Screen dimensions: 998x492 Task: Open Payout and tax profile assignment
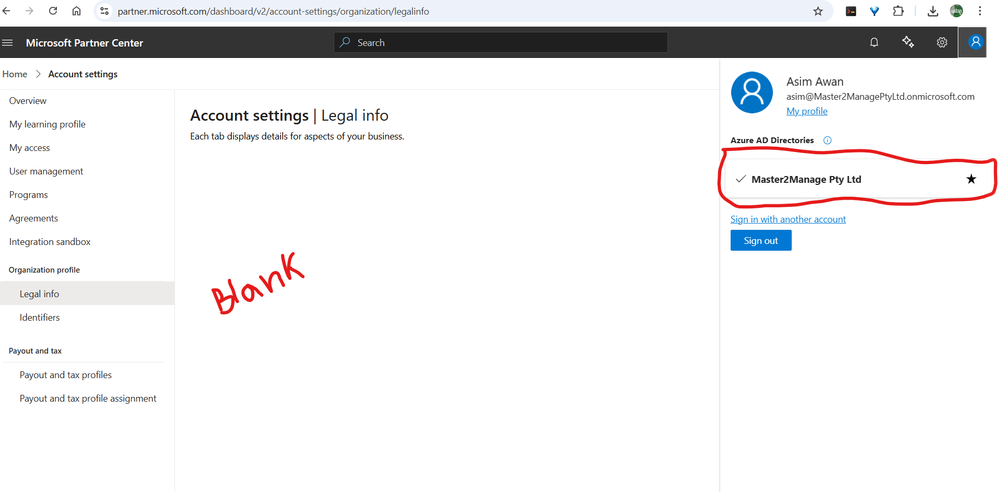point(88,398)
